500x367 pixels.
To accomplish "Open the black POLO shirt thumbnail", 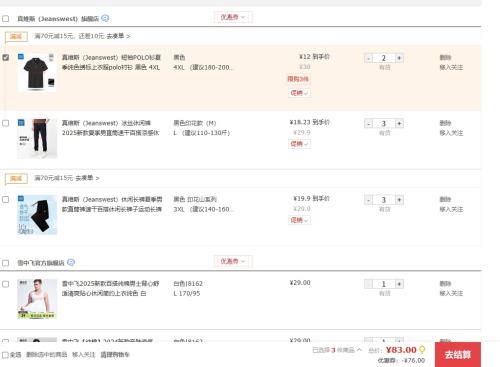I will 37,72.
